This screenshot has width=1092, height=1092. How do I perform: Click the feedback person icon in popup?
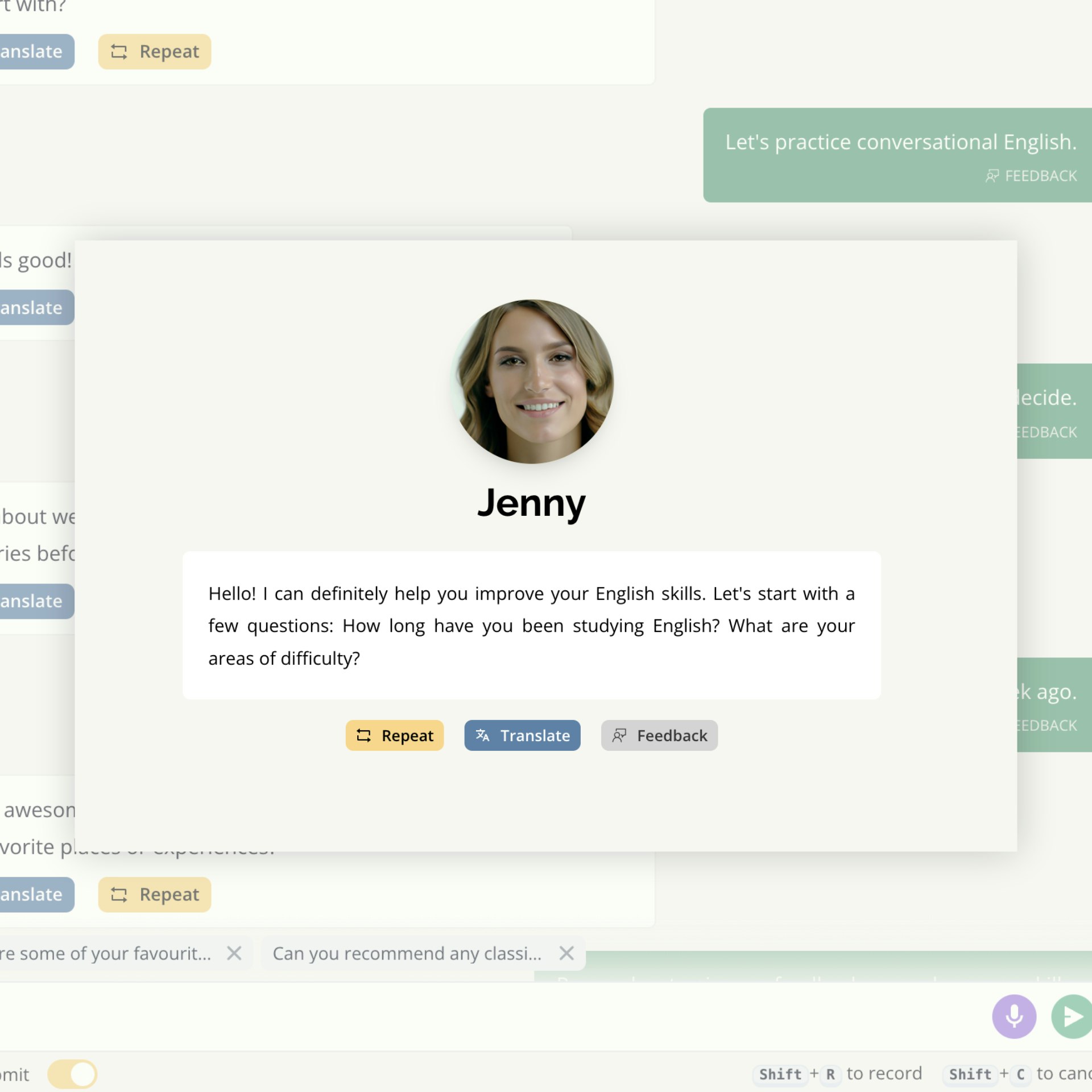click(619, 735)
